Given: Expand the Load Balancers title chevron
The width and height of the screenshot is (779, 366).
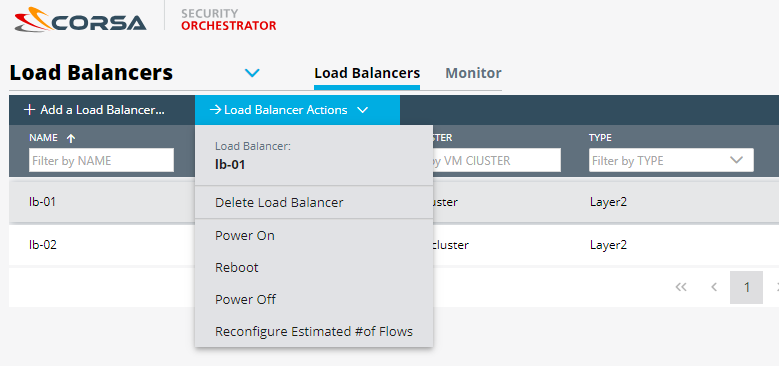Looking at the screenshot, I should tap(252, 73).
